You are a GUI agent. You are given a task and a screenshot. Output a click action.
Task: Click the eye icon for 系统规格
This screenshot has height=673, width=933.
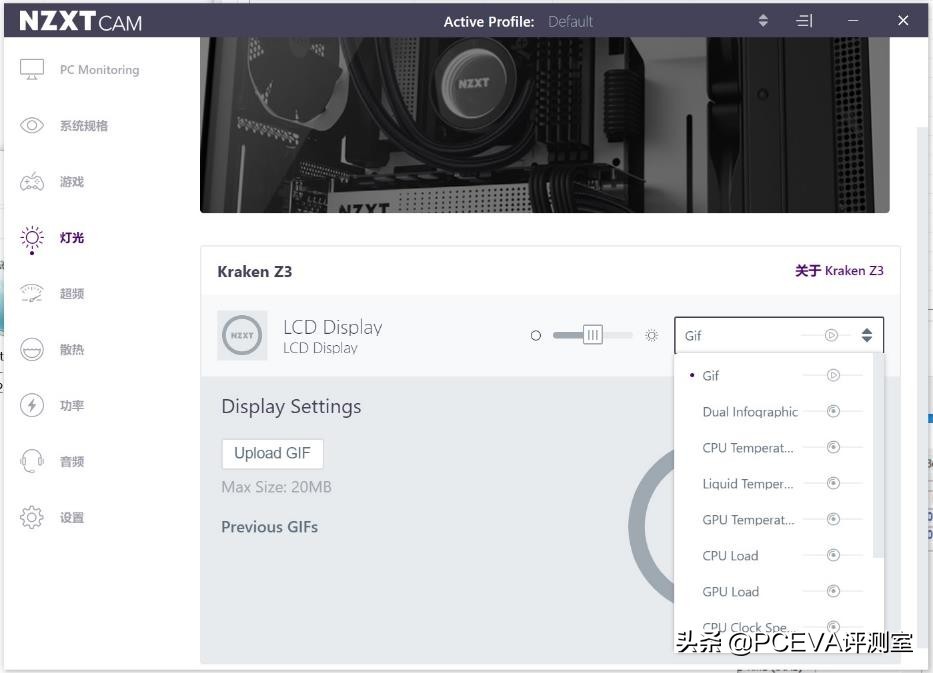tap(32, 126)
